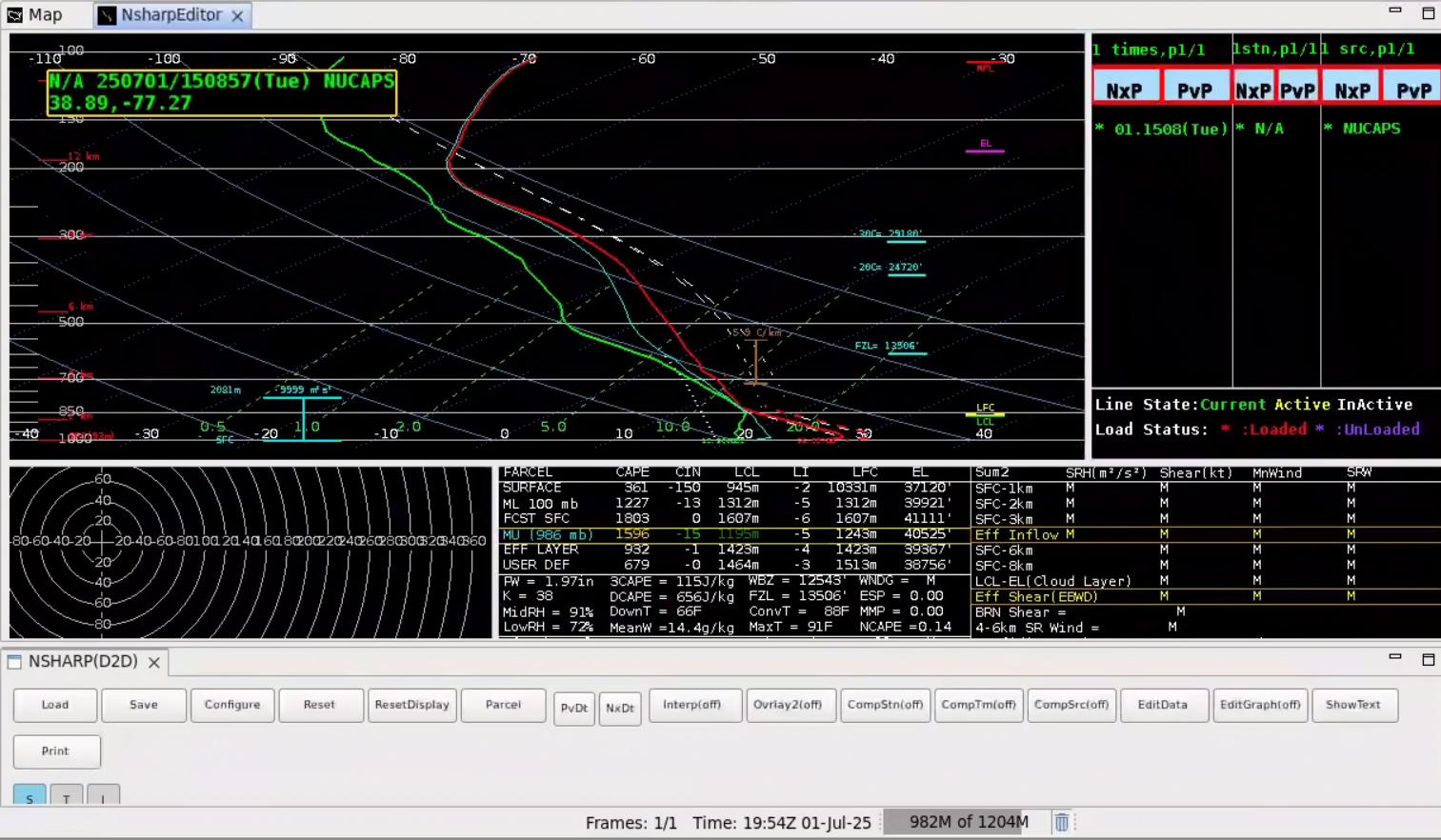This screenshot has height=840, width=1441.
Task: Select the MU (986 mb) parcel row
Action: [733, 534]
